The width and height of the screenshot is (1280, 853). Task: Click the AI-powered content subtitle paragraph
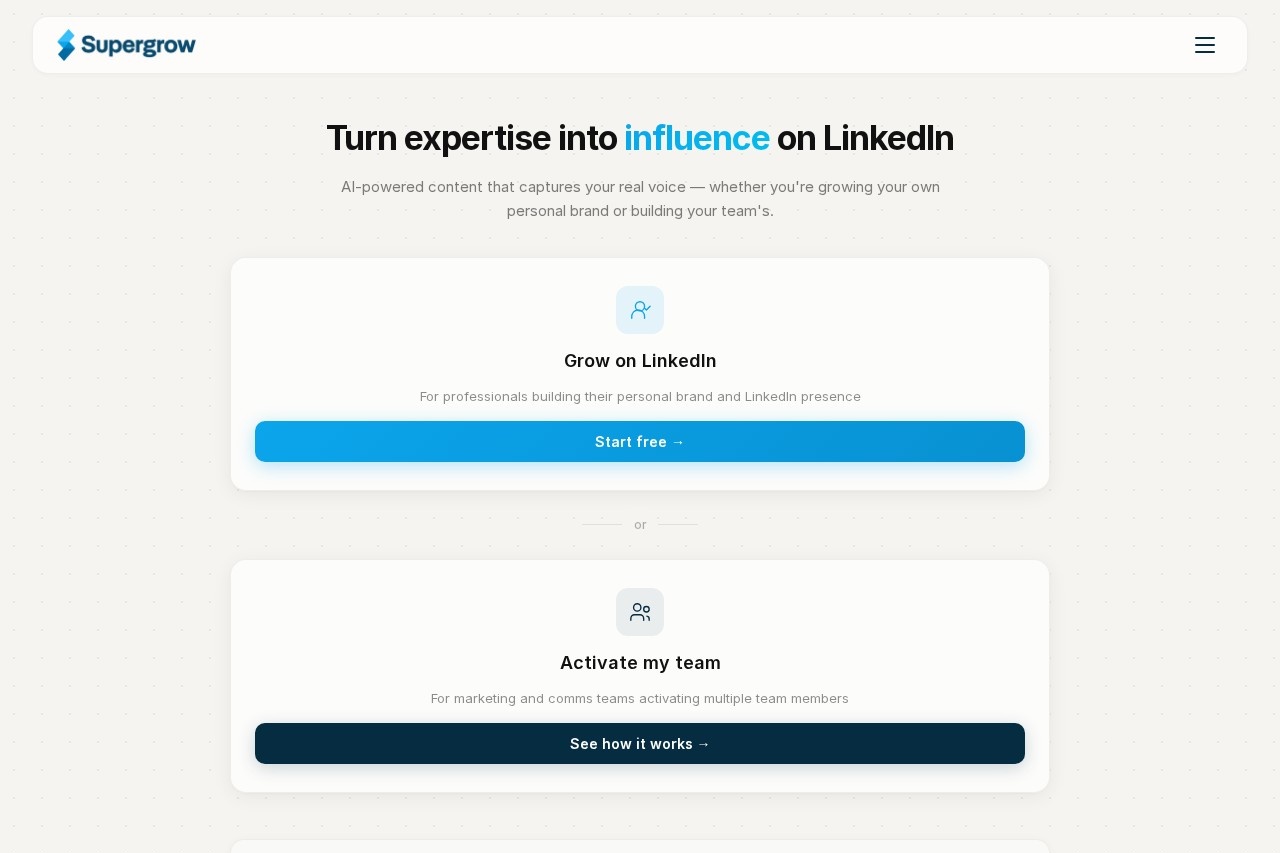coord(640,199)
